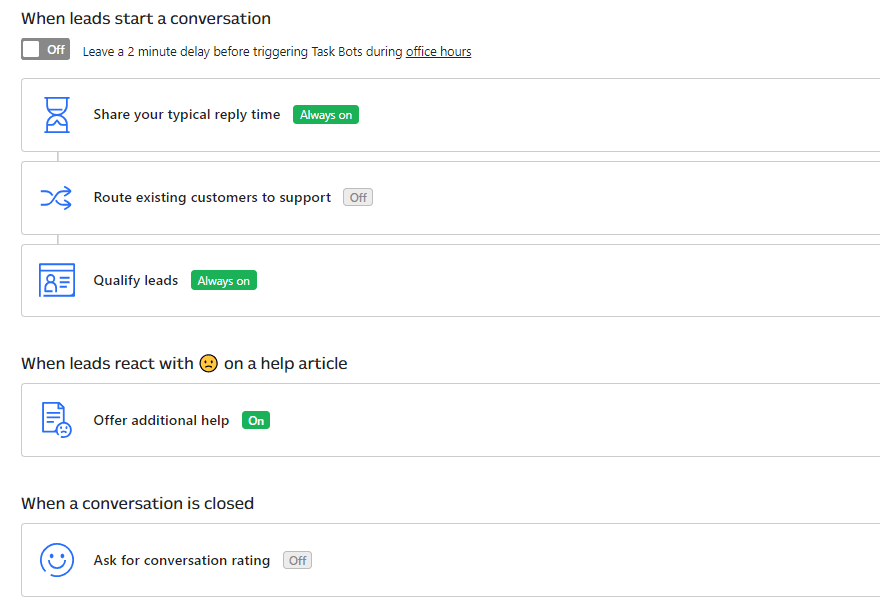Click the Qualify leads contact card icon

pyautogui.click(x=57, y=280)
